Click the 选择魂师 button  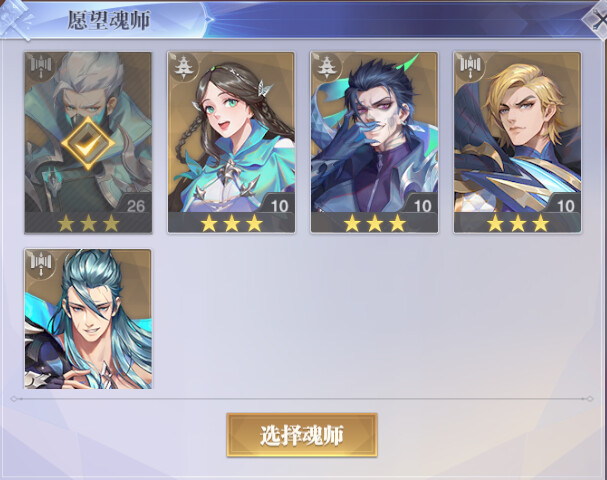coord(302,435)
